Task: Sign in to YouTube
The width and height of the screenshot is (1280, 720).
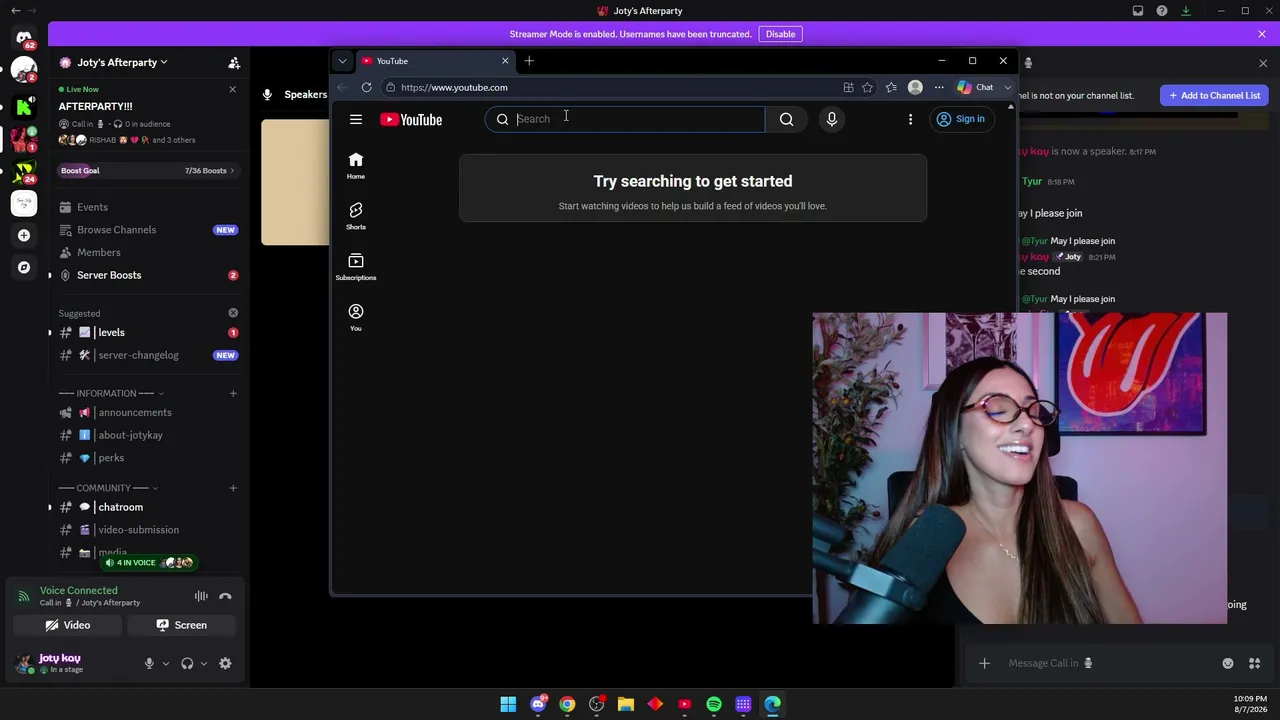Action: tap(960, 119)
